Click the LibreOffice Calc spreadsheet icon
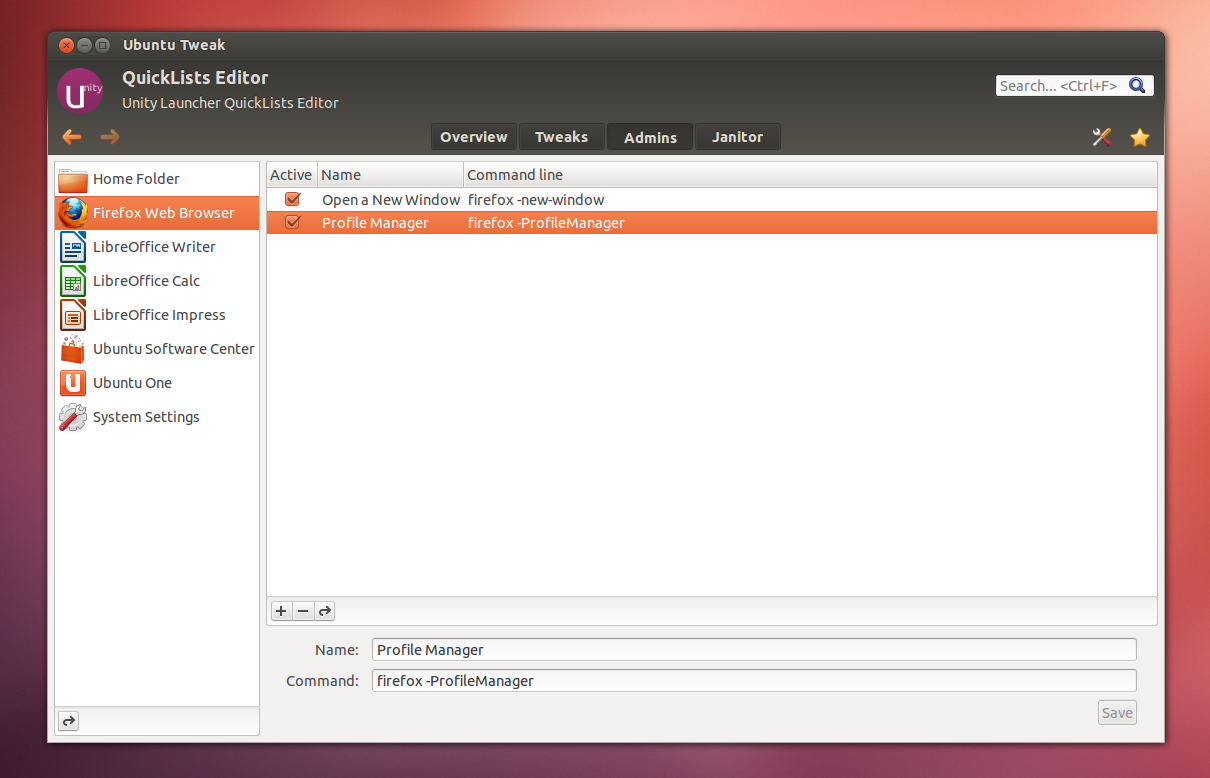Image resolution: width=1210 pixels, height=778 pixels. click(72, 281)
